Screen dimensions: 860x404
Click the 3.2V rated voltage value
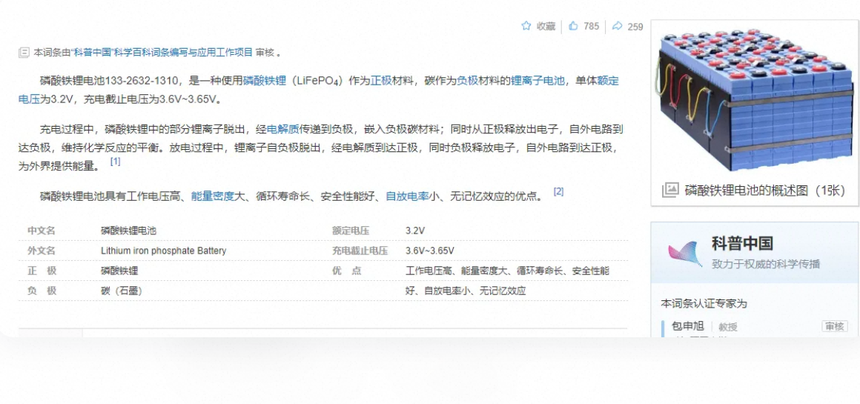(415, 231)
